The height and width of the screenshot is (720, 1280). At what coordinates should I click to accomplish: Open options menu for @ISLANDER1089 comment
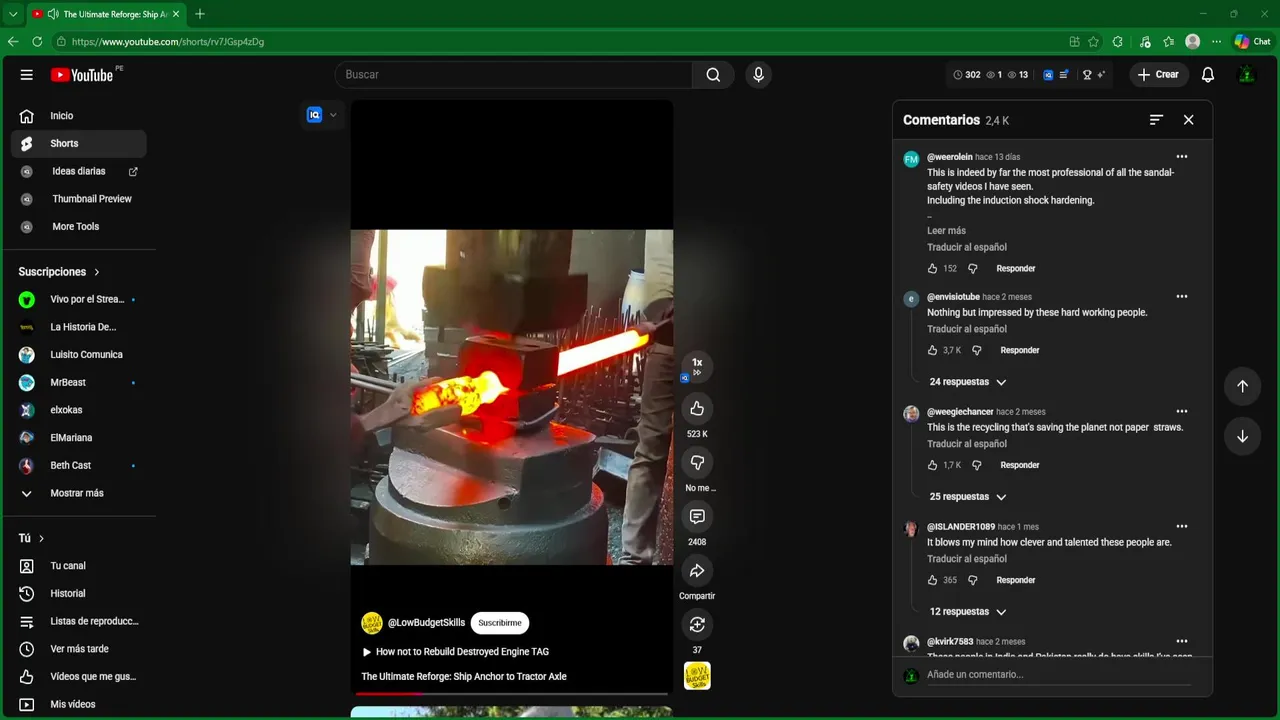coord(1182,527)
